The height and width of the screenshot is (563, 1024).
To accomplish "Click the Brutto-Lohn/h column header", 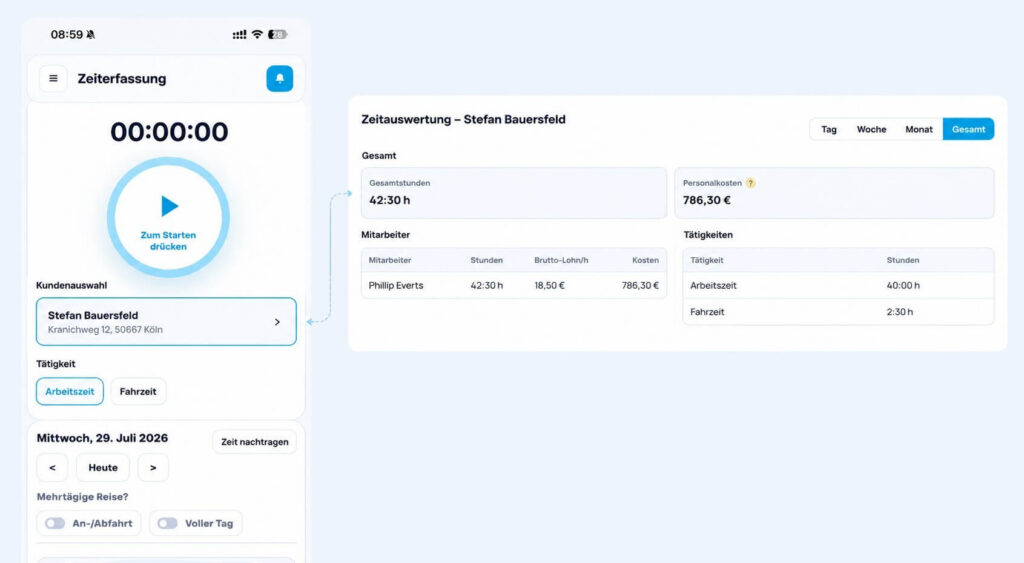I will pyautogui.click(x=561, y=260).
